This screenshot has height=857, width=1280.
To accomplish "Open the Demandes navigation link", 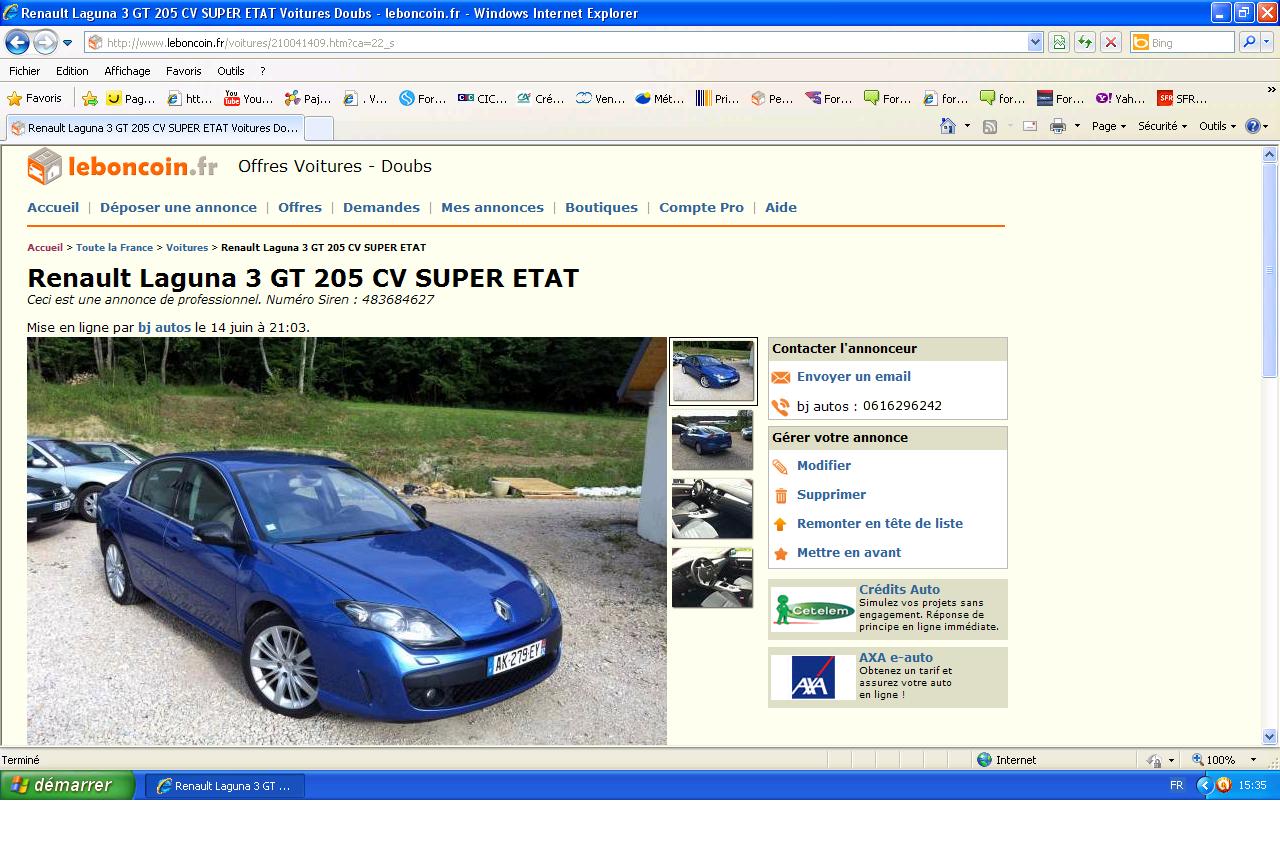I will point(381,207).
